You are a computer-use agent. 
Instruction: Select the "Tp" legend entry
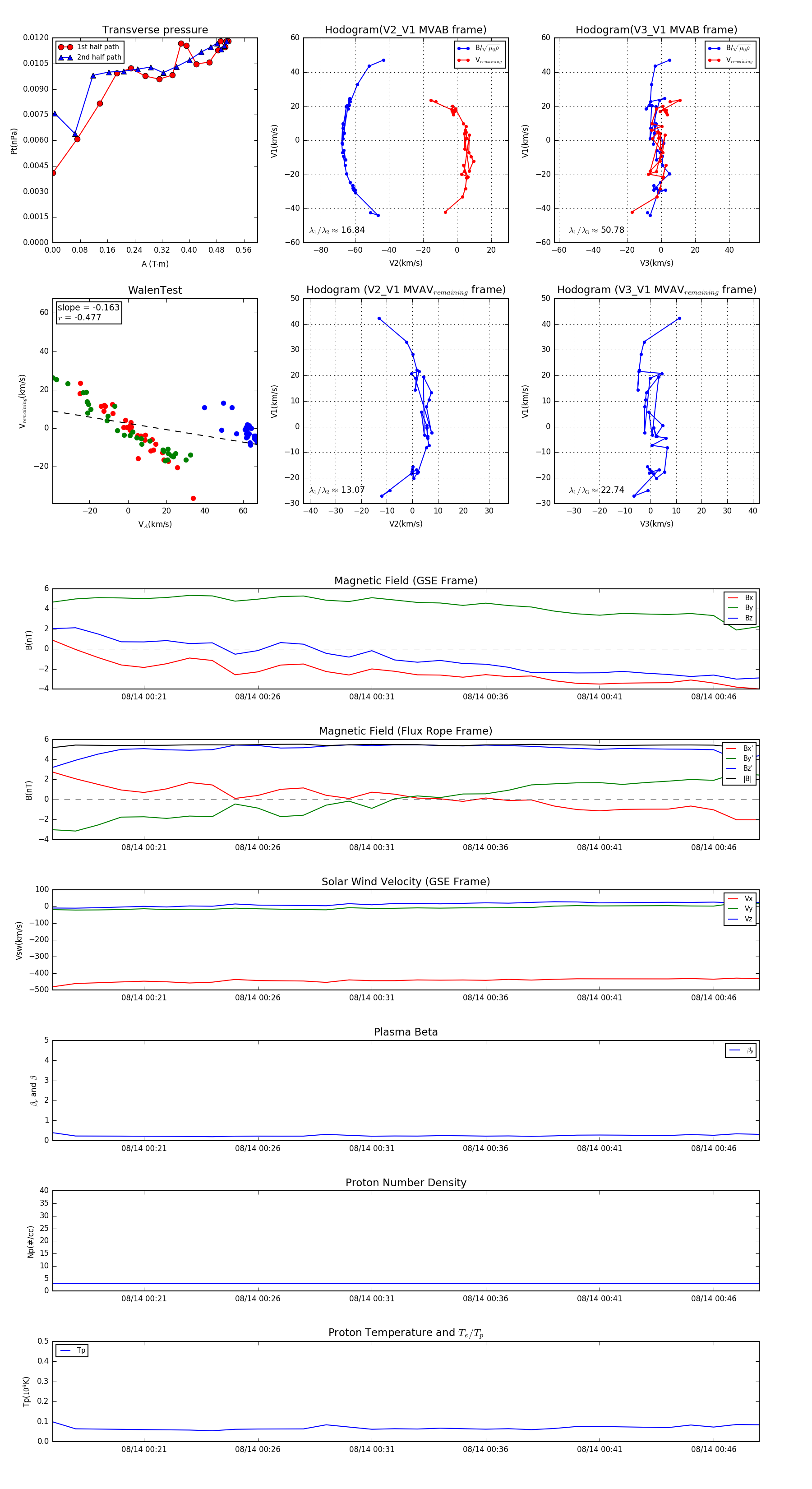[73, 1350]
